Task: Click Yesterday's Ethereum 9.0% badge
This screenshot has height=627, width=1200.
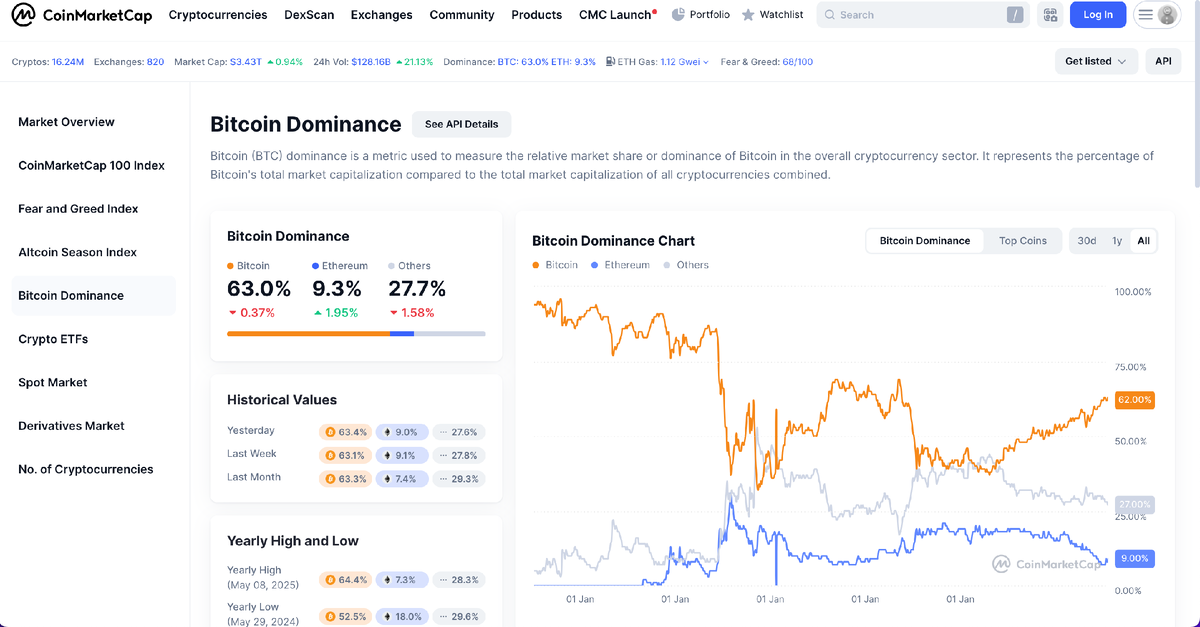Action: tap(402, 432)
